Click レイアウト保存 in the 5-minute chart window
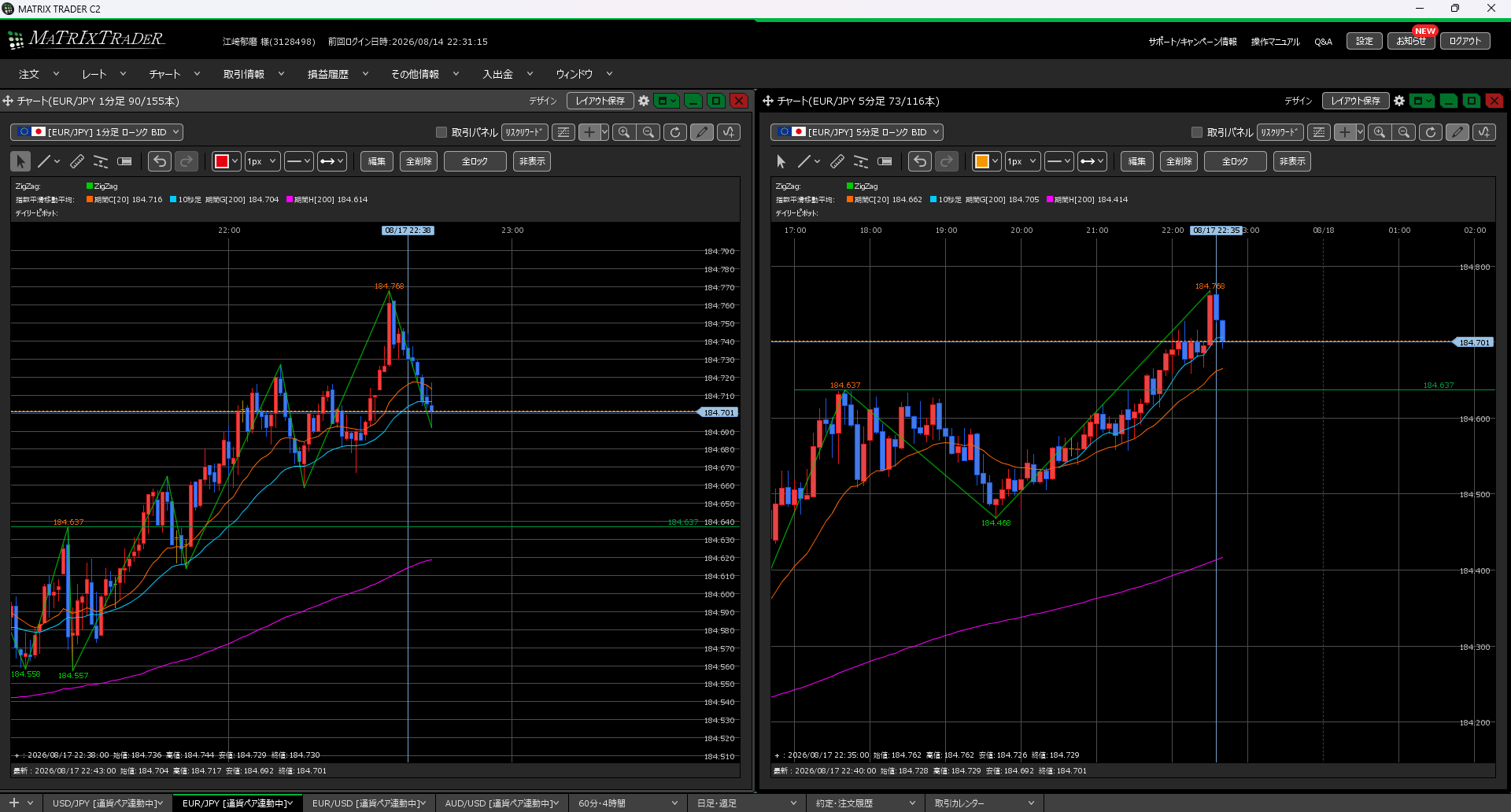 pyautogui.click(x=1355, y=101)
